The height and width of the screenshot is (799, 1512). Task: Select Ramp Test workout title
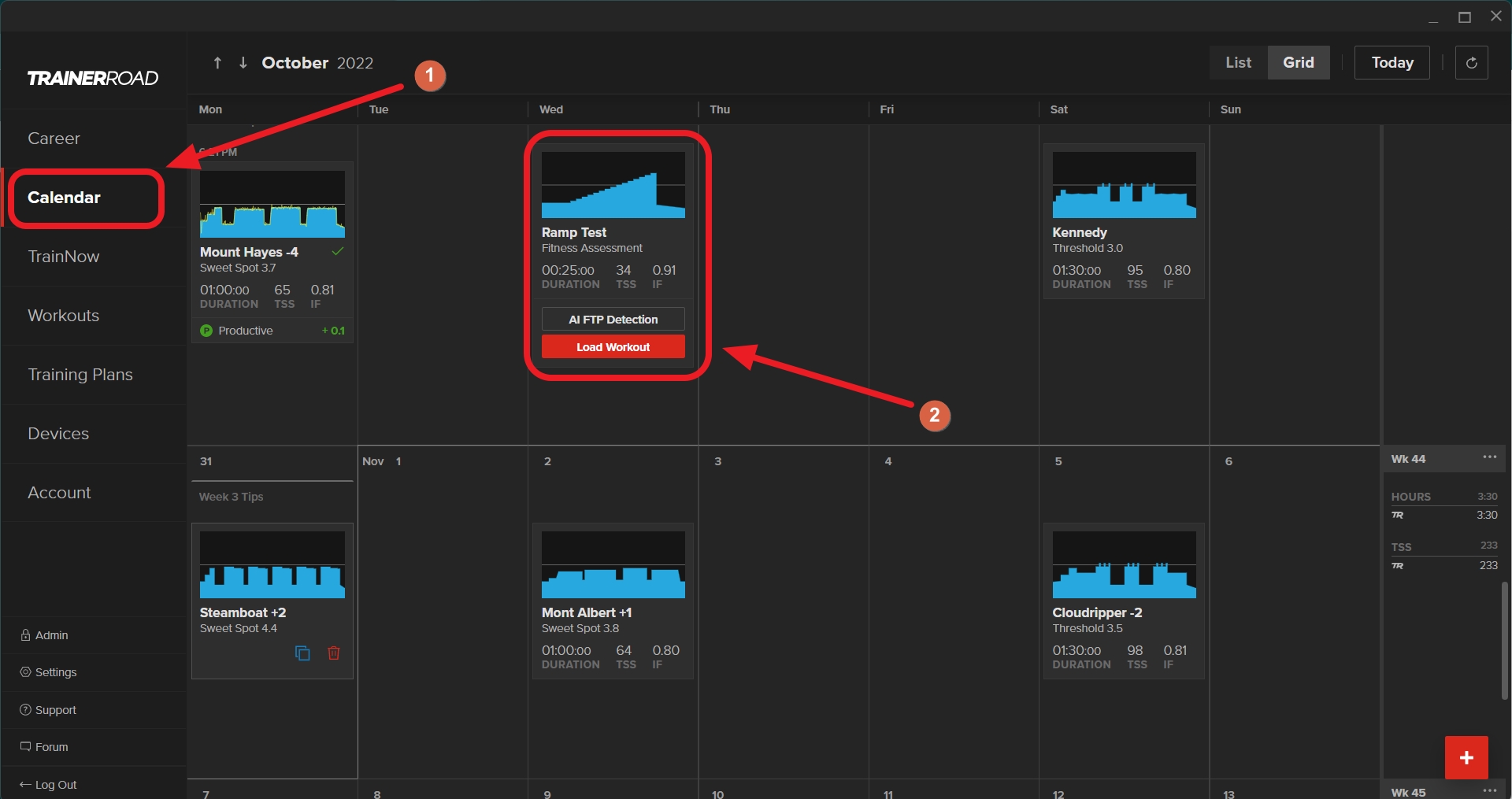[x=573, y=232]
